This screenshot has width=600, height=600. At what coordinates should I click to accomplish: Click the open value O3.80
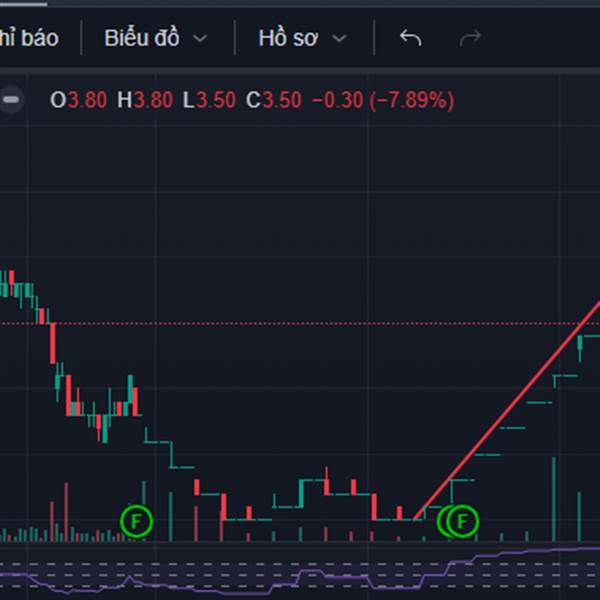[78, 100]
